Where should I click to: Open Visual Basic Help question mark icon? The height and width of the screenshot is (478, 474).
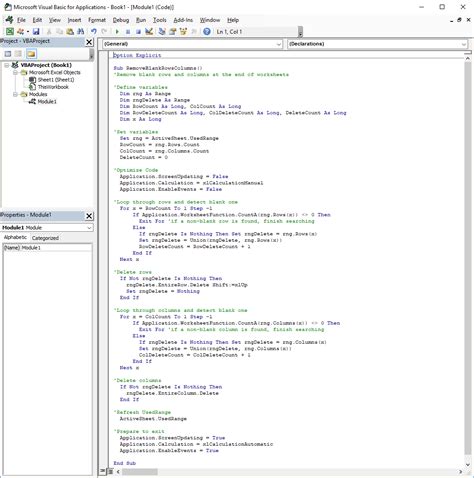pyautogui.click(x=207, y=32)
